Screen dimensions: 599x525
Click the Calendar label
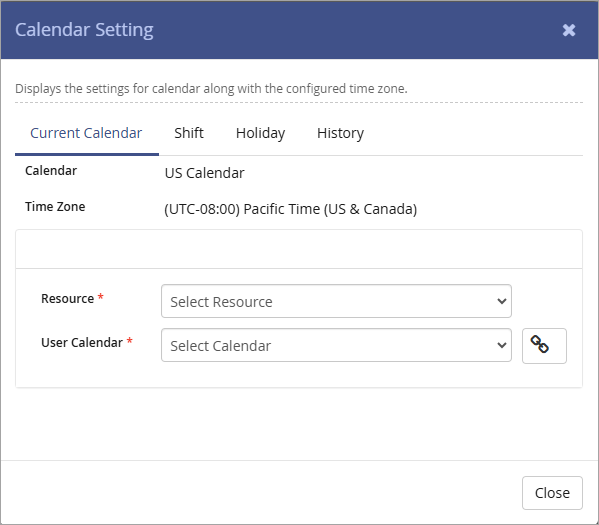coord(51,171)
